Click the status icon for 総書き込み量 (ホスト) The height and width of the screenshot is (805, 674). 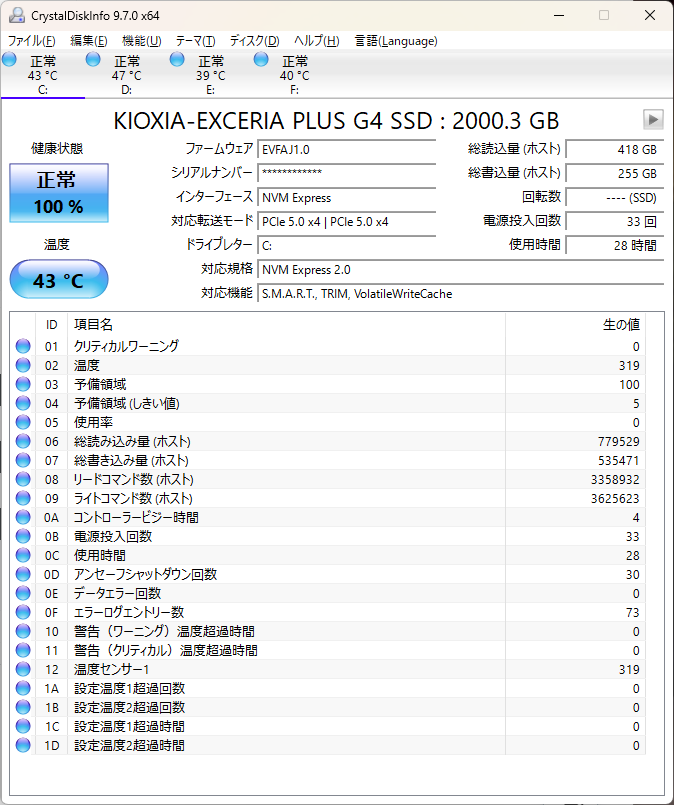pyautogui.click(x=23, y=460)
